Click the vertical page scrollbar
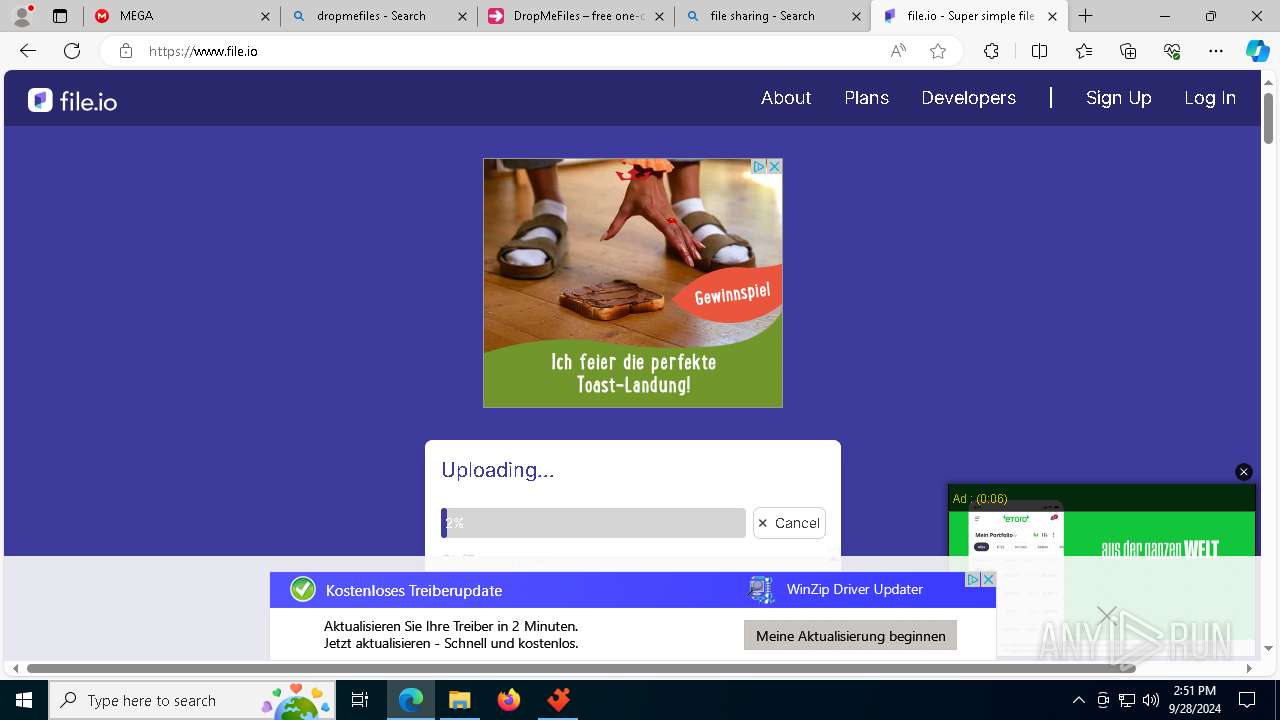The width and height of the screenshot is (1280, 720). pos(1269,118)
